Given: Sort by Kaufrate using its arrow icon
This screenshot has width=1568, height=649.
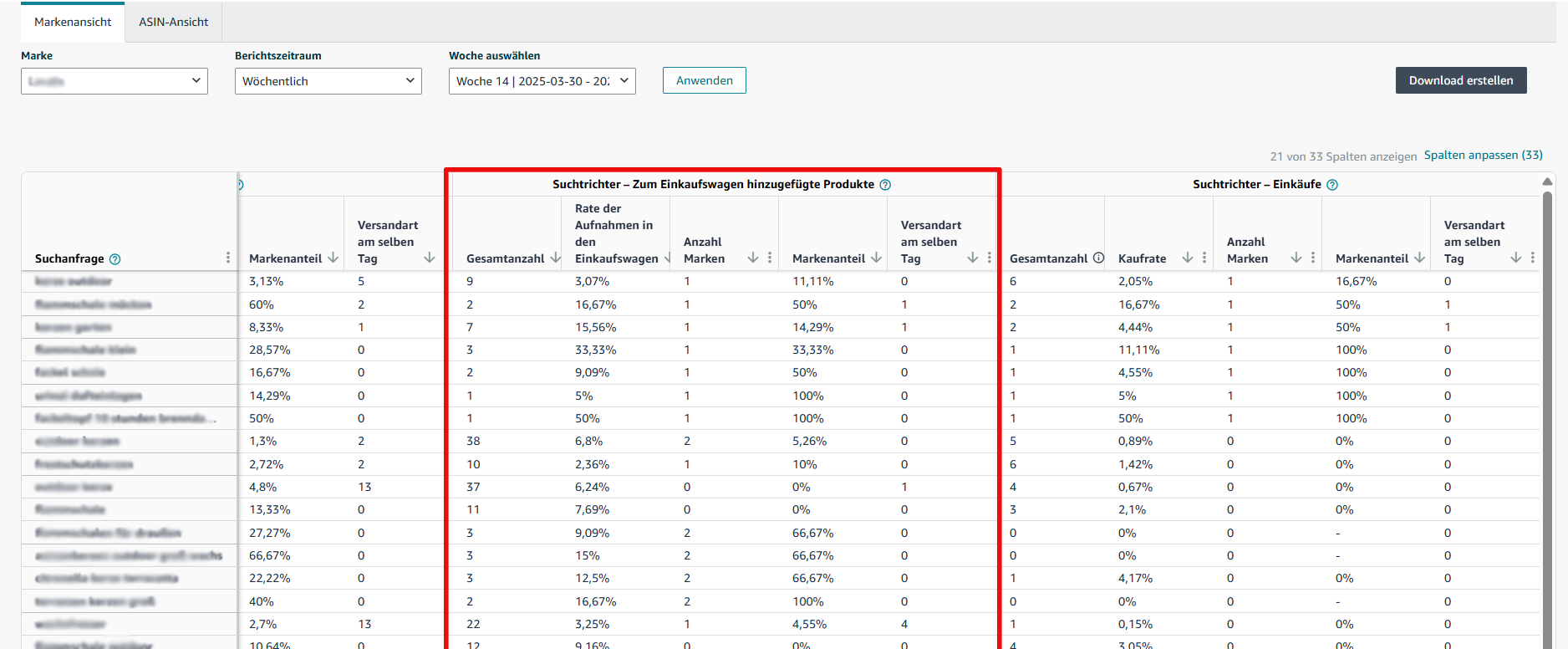Looking at the screenshot, I should click(x=1188, y=258).
